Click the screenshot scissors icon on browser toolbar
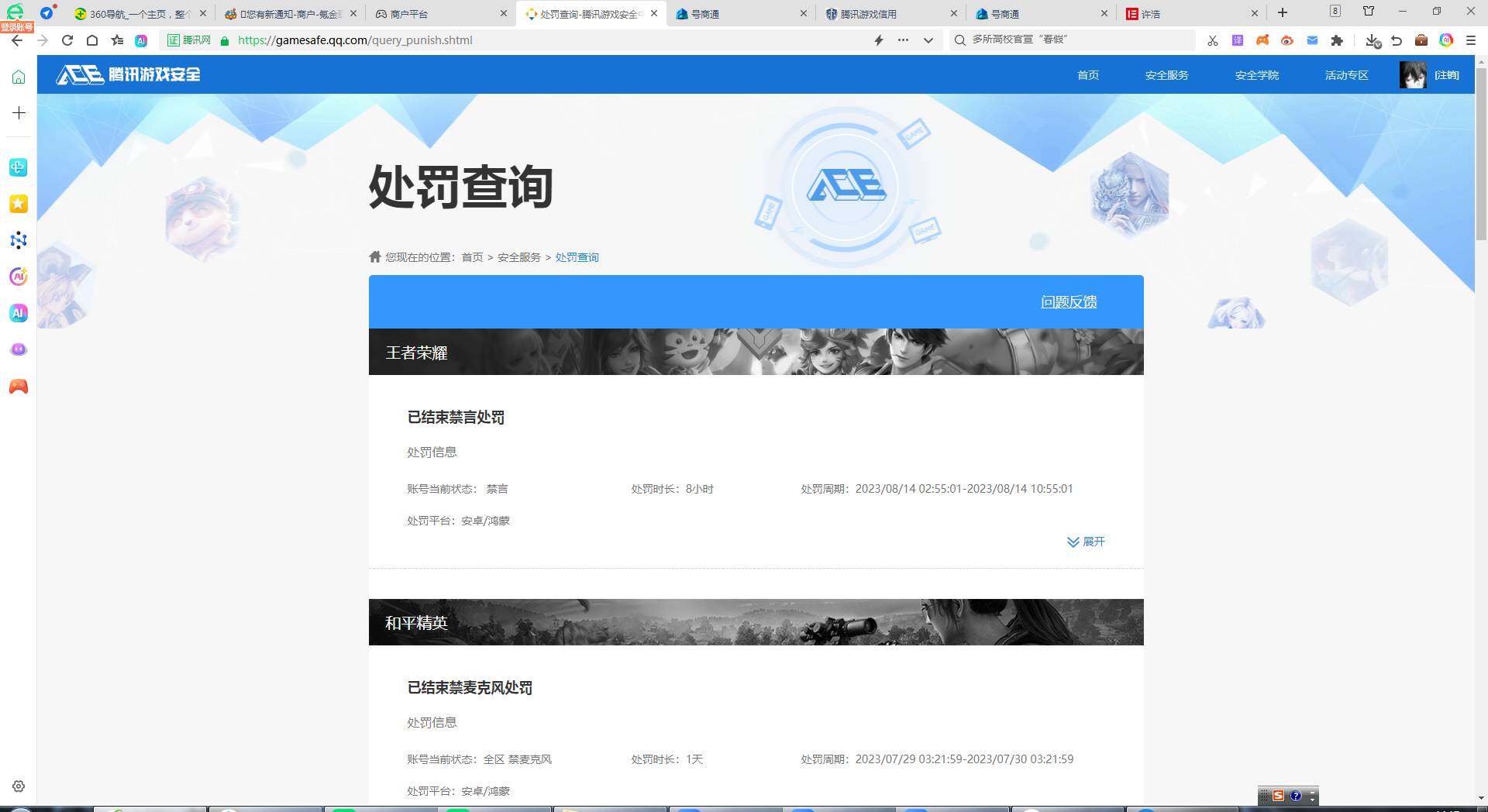Screen dimensions: 1488x812 click(x=1213, y=40)
